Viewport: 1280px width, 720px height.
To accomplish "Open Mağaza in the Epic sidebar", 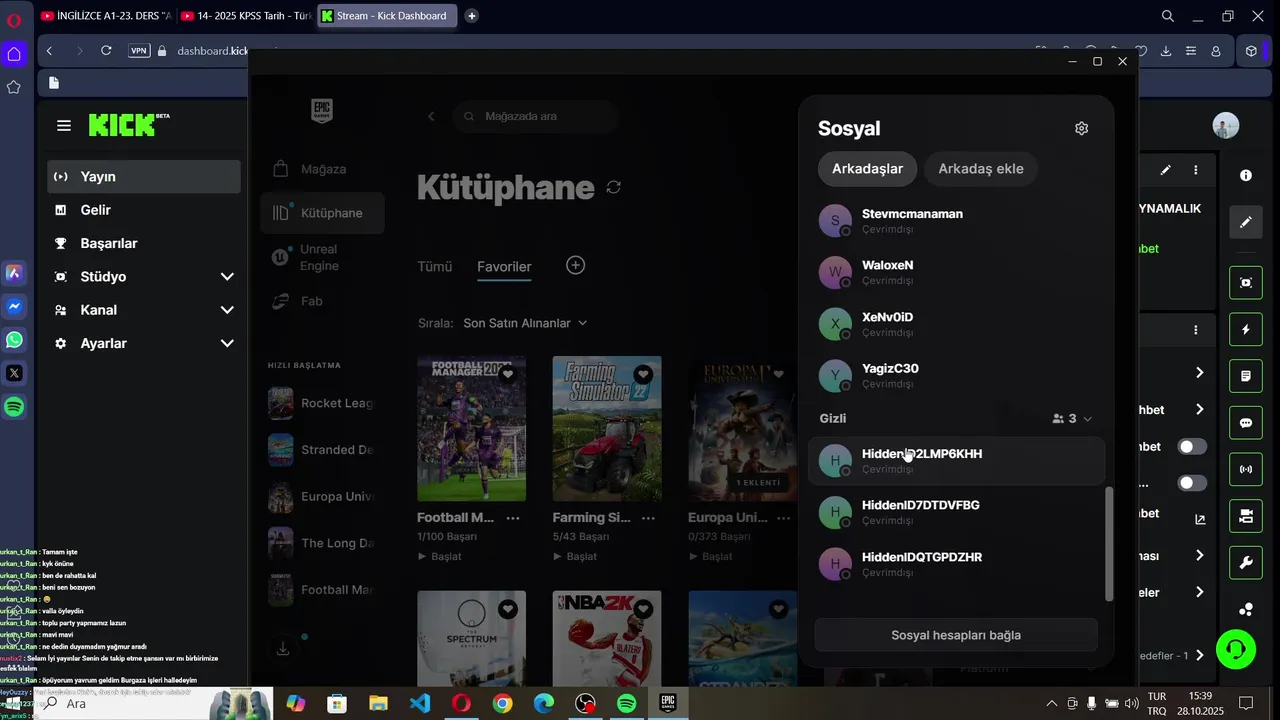I will [x=322, y=169].
